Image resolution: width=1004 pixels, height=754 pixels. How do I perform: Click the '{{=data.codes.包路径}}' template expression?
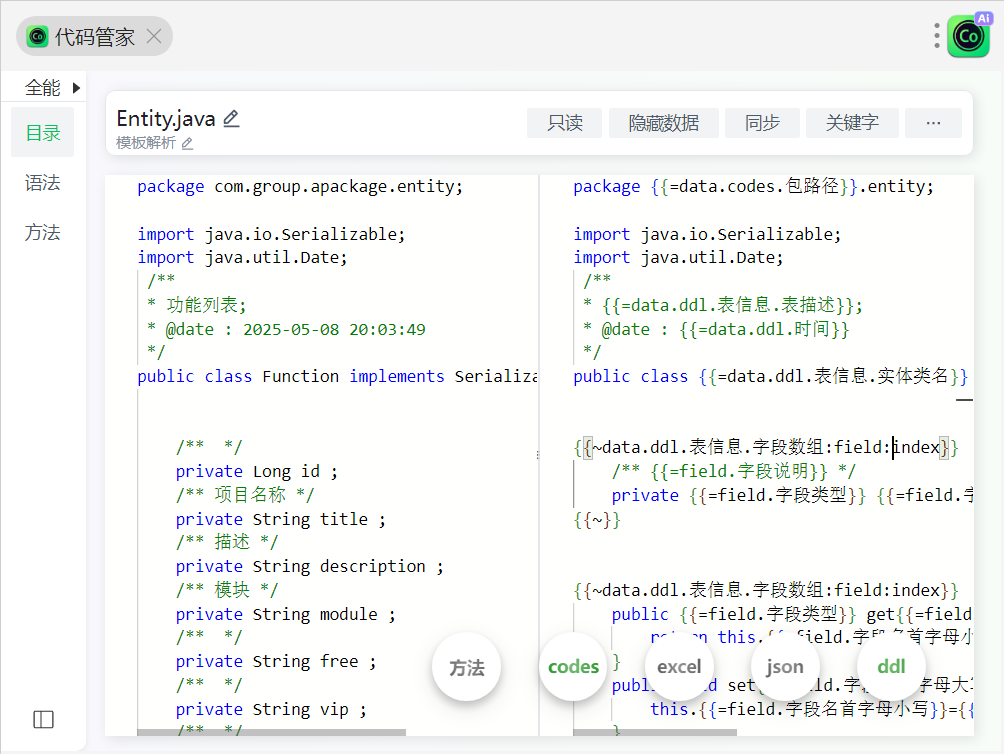click(754, 186)
